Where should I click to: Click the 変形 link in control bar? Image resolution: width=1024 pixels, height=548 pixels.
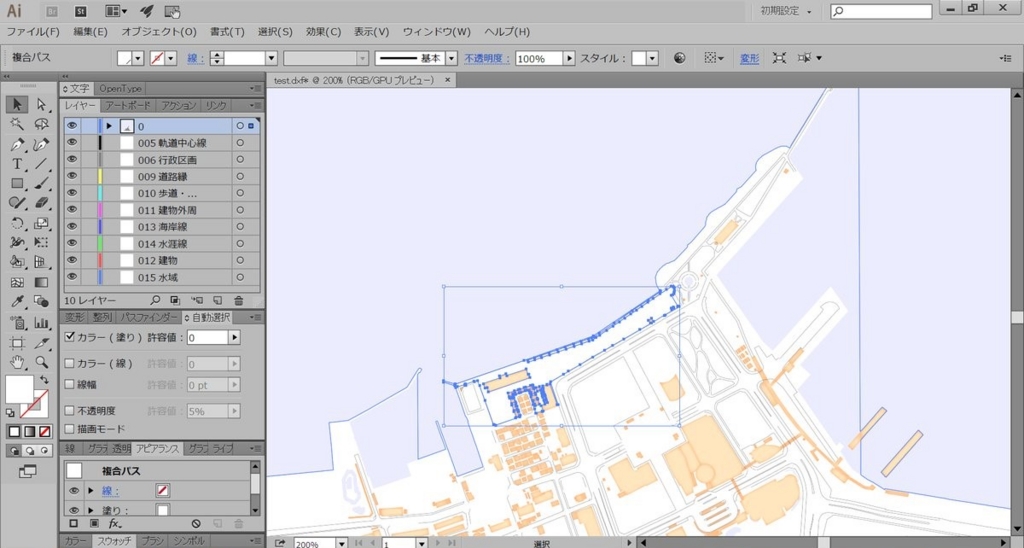coord(749,59)
